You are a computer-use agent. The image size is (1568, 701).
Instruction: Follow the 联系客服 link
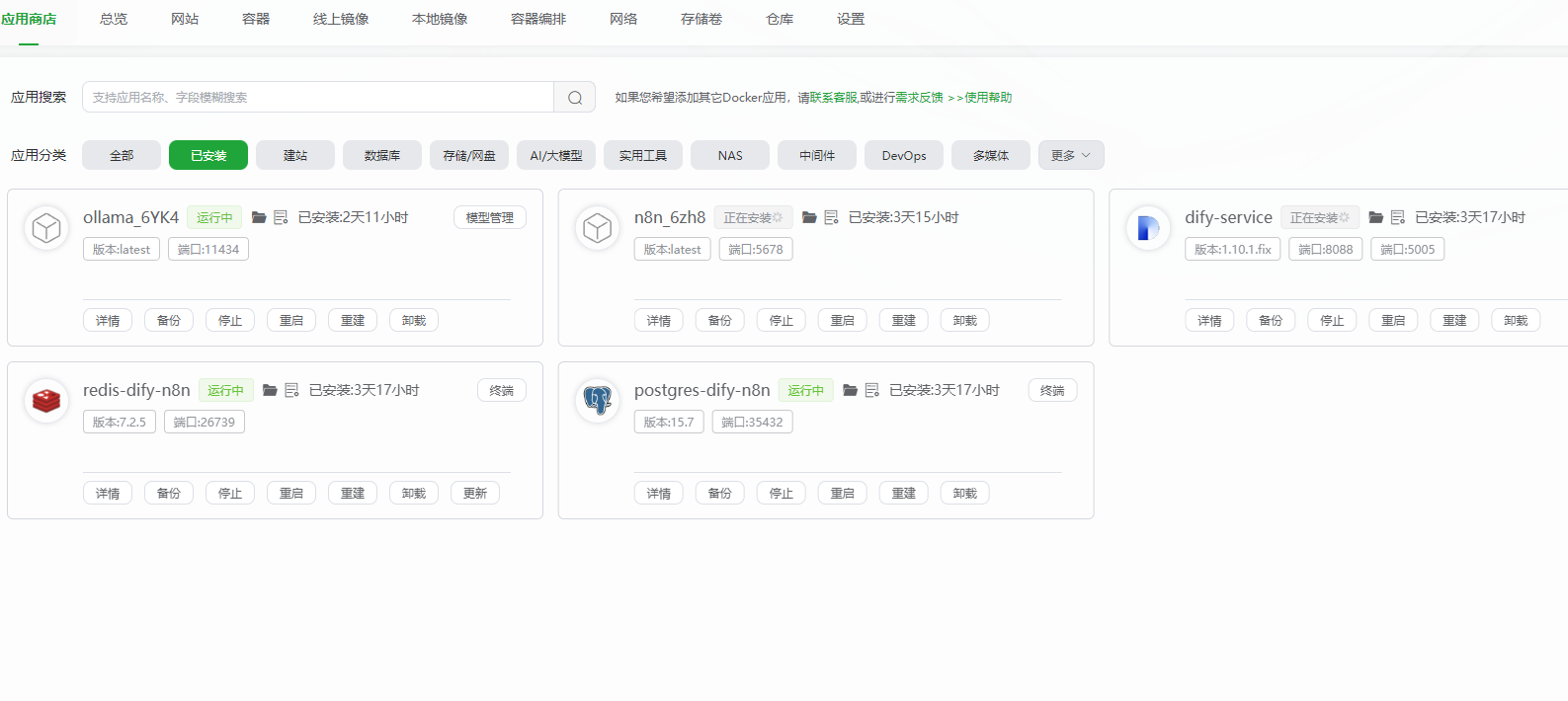(x=833, y=98)
